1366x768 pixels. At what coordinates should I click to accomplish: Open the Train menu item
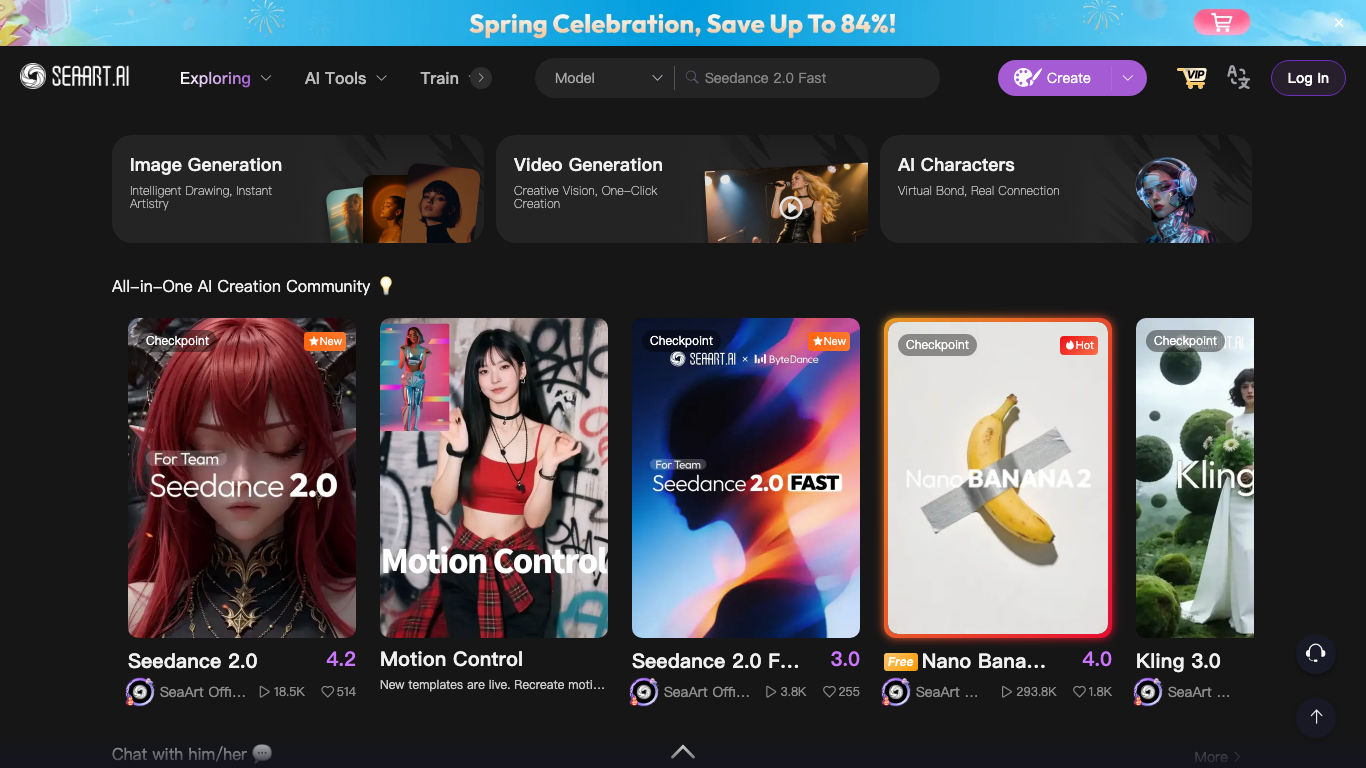click(439, 78)
